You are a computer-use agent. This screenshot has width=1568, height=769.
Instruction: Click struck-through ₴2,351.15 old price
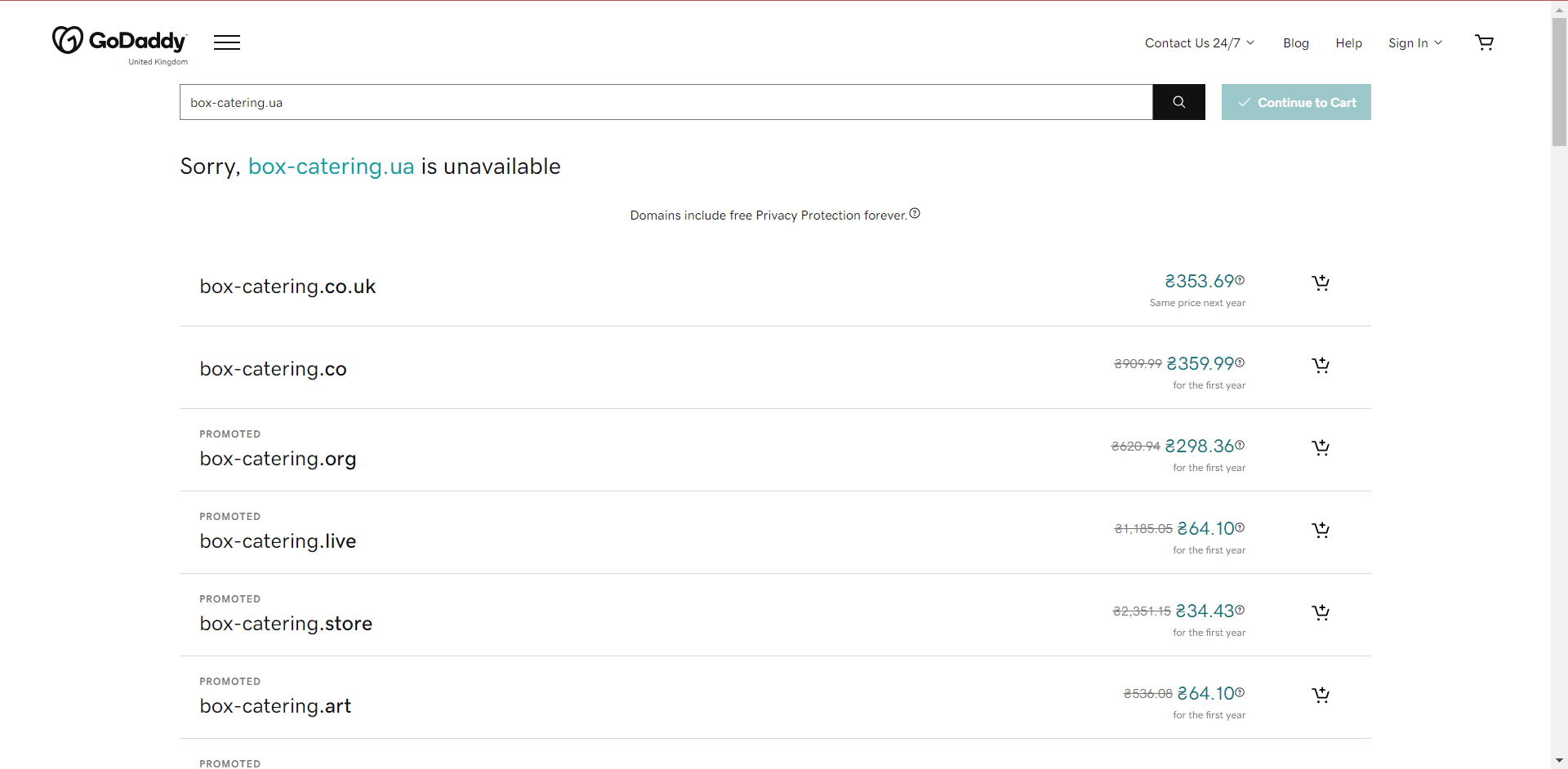(1142, 611)
